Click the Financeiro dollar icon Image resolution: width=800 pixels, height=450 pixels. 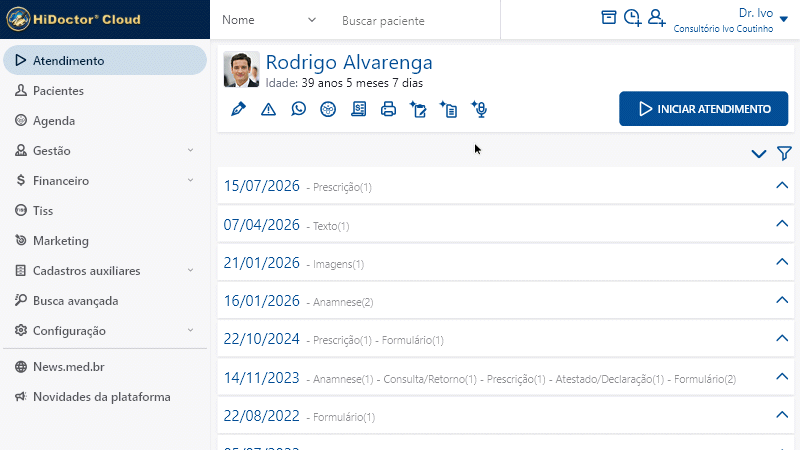point(20,180)
